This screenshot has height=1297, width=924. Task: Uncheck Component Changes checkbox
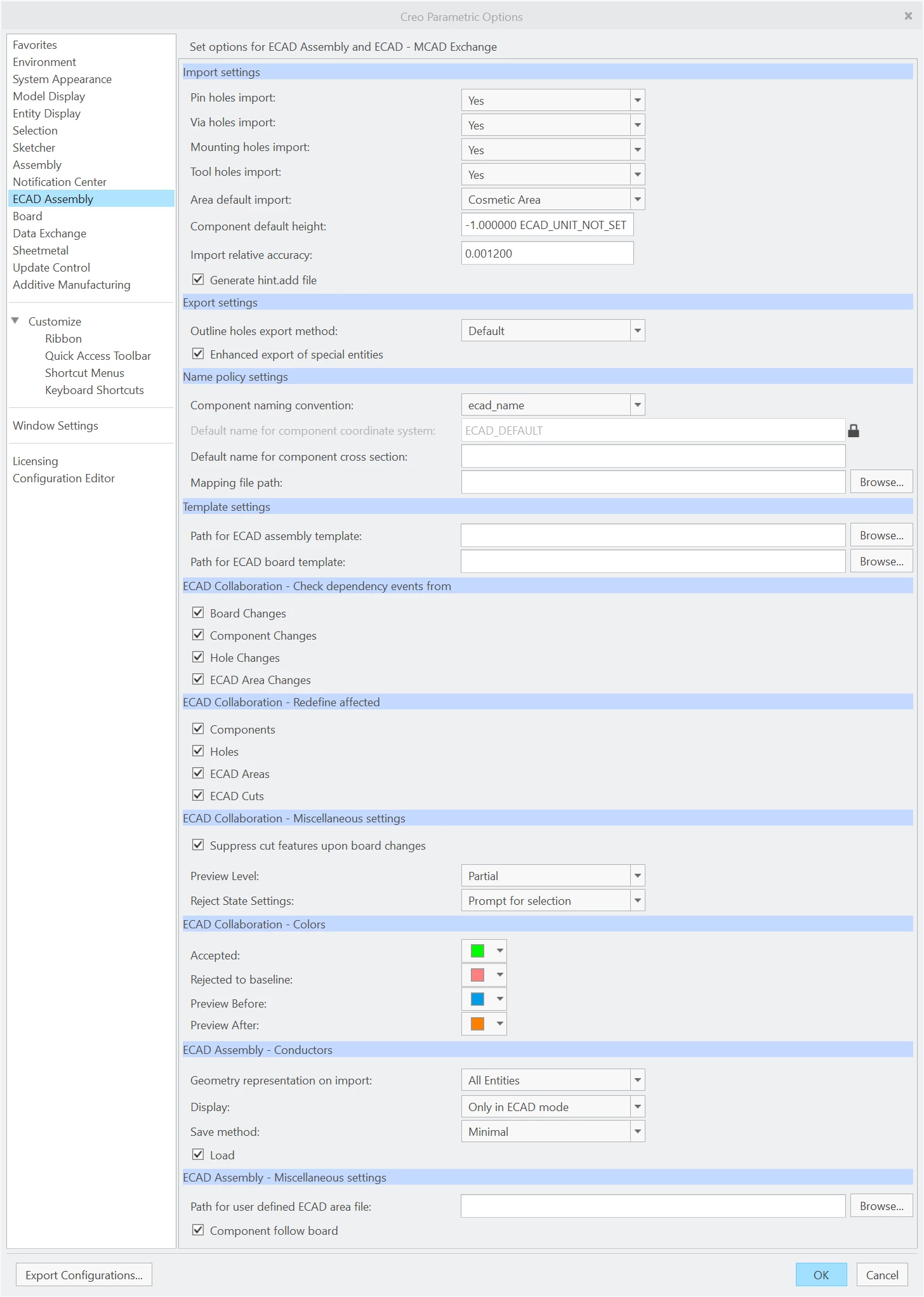tap(198, 635)
